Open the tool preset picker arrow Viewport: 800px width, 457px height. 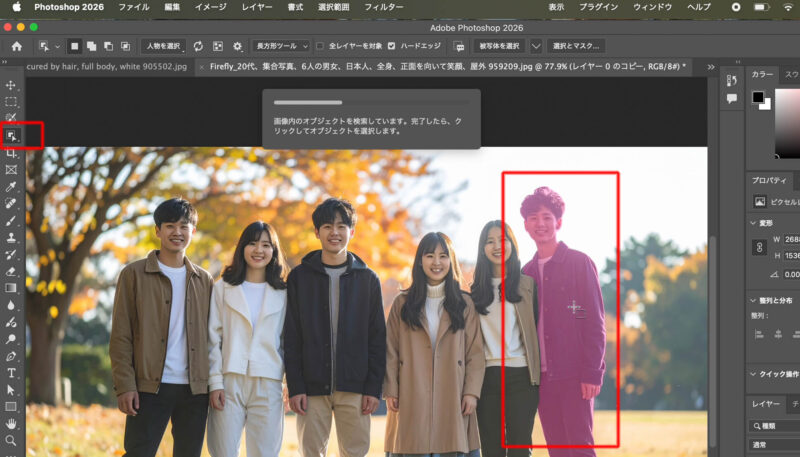pos(57,46)
